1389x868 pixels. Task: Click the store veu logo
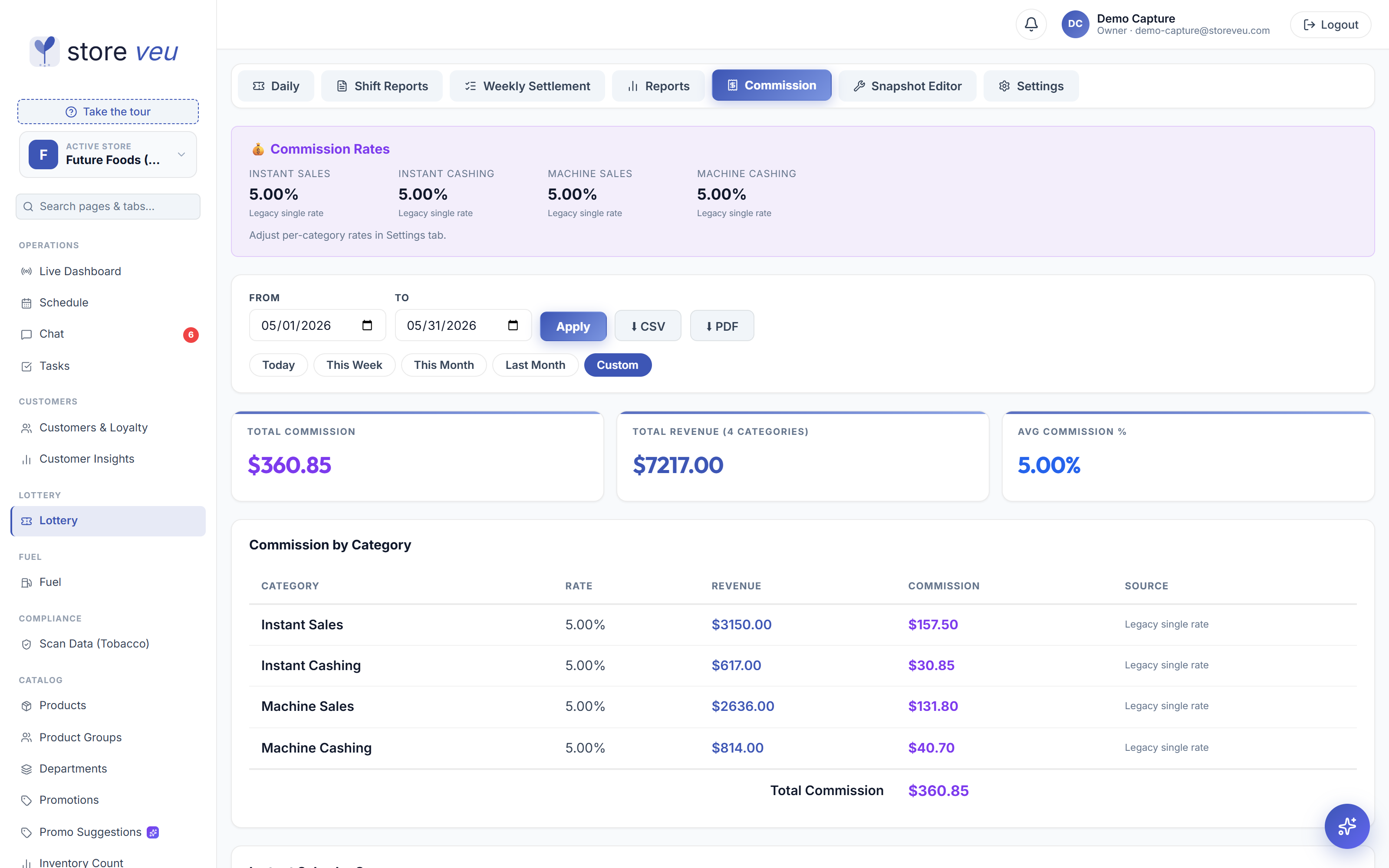tap(104, 52)
